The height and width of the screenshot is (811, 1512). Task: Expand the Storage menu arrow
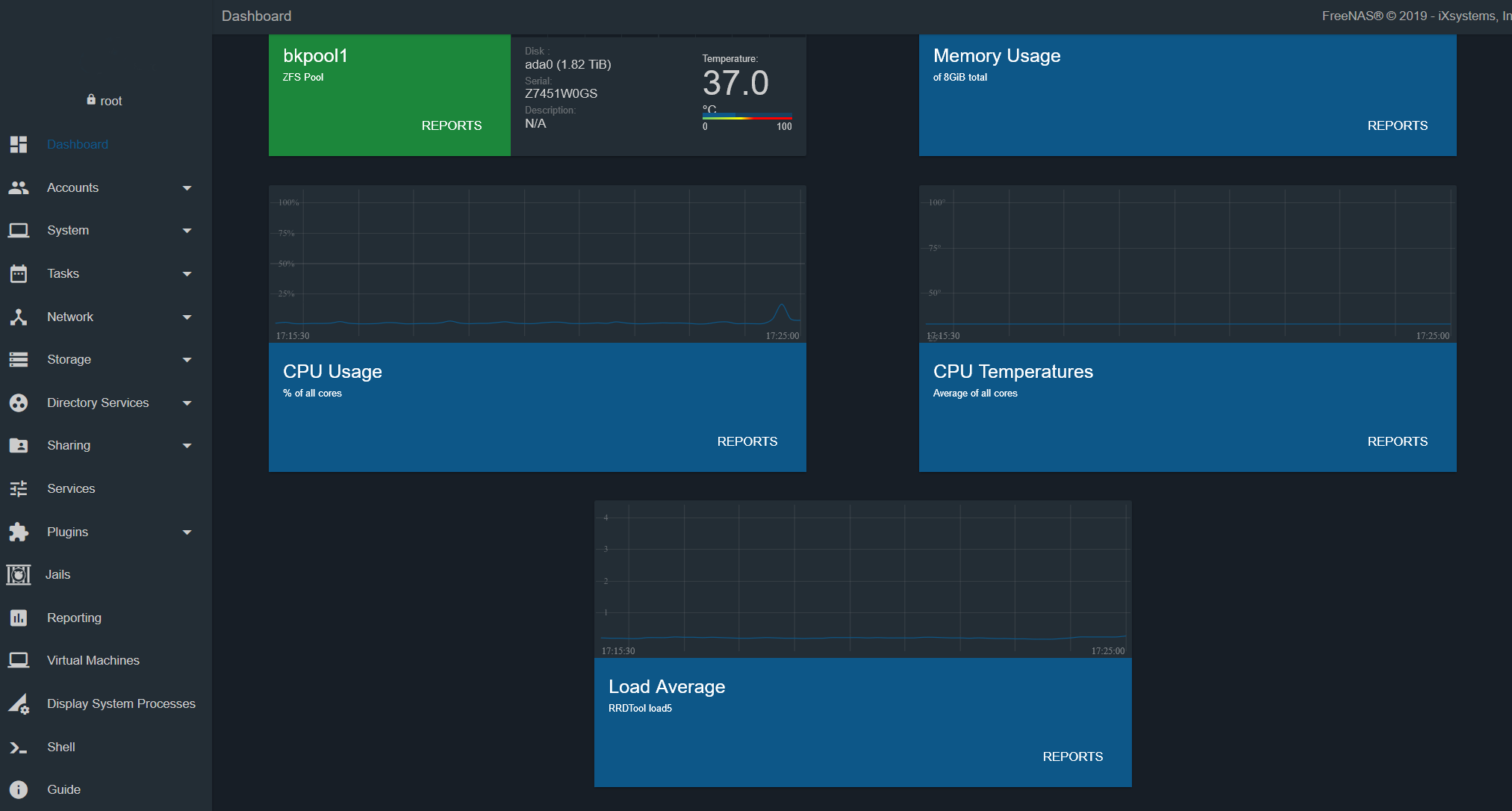(187, 360)
